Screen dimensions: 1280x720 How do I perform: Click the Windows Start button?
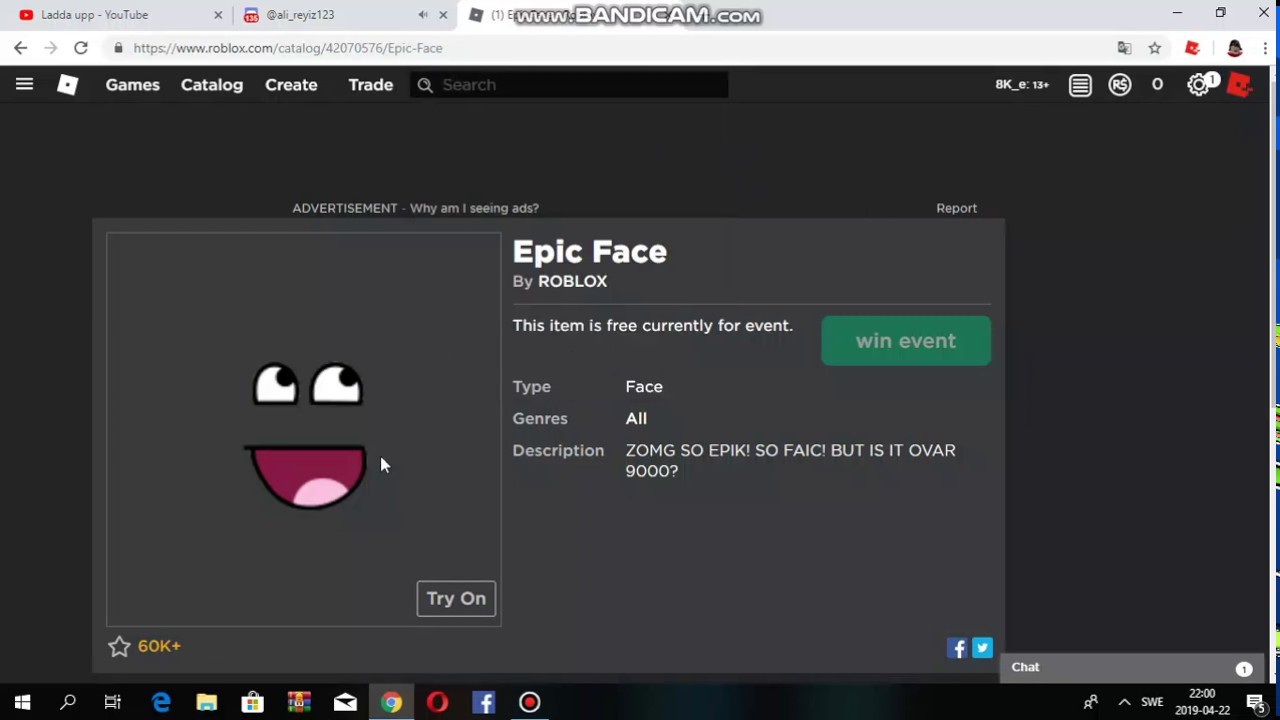pos(22,703)
